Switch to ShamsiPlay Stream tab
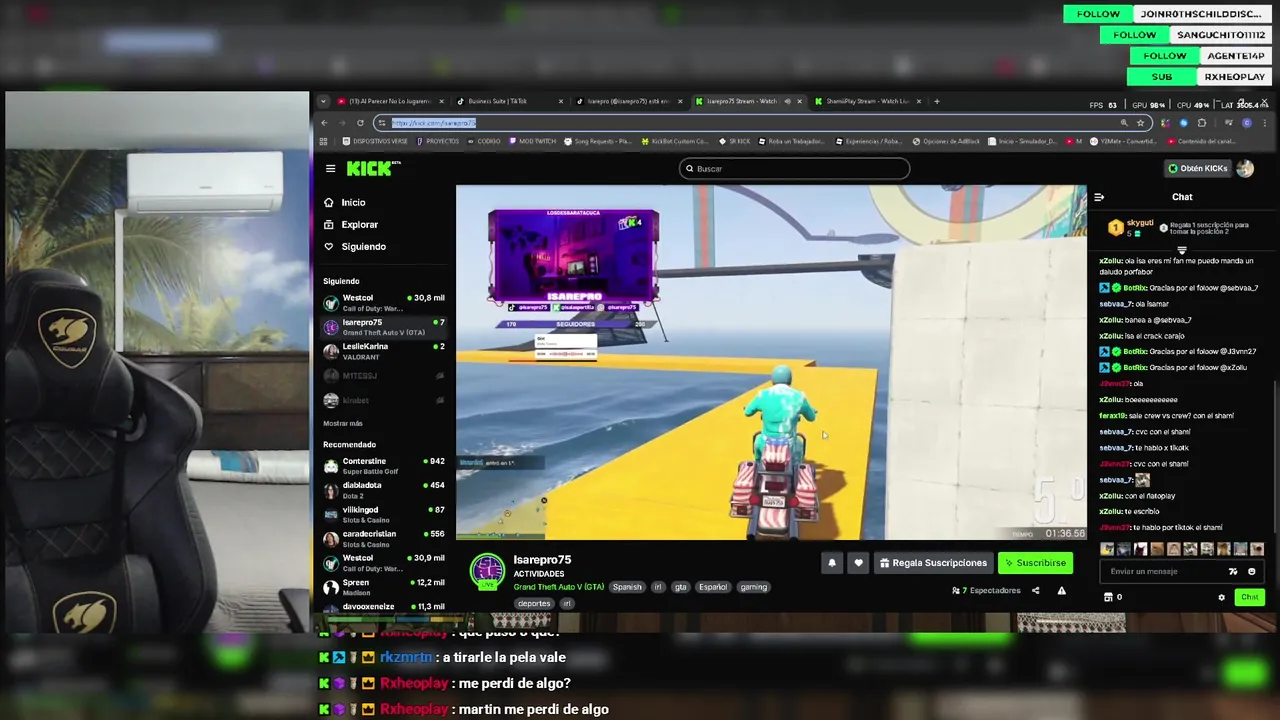 866,101
